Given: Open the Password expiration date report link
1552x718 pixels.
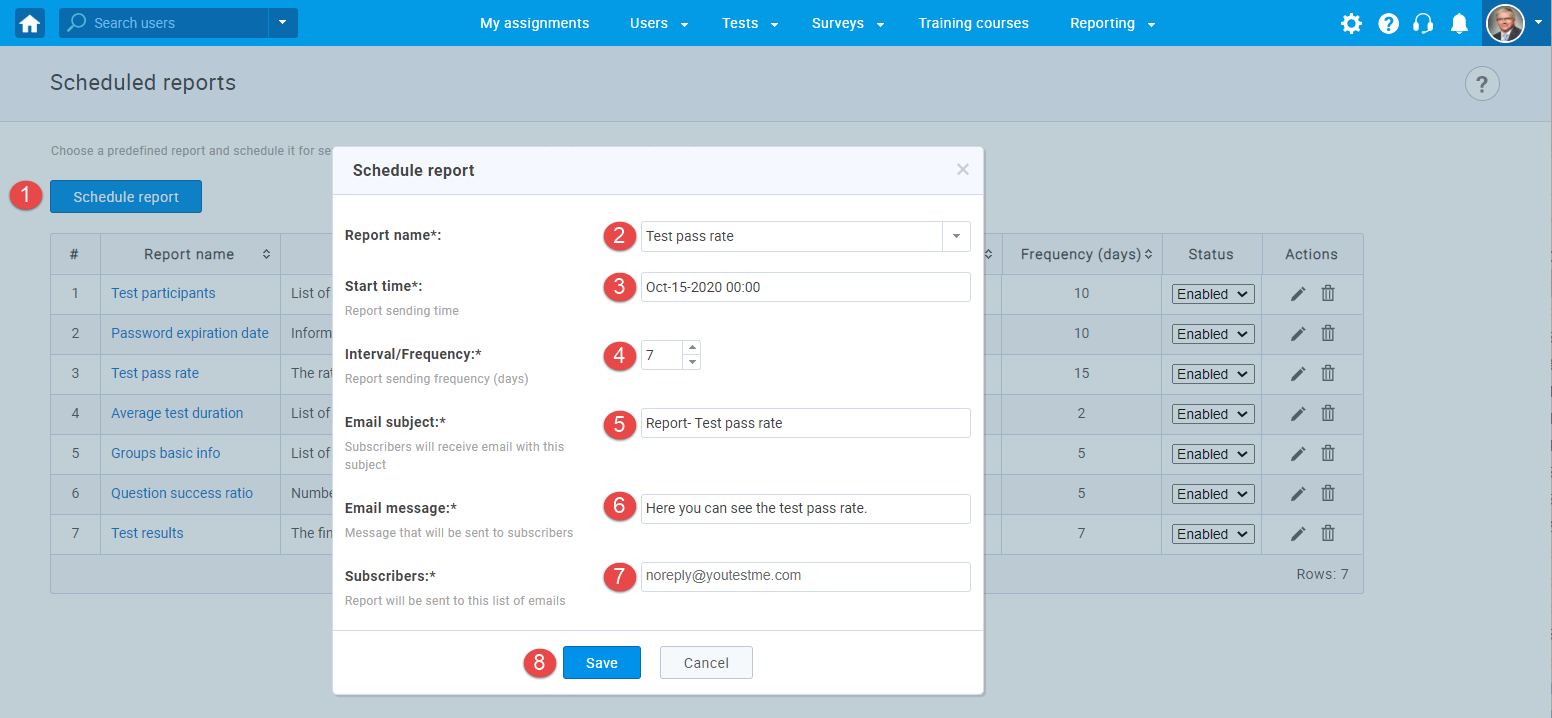Looking at the screenshot, I should [190, 333].
